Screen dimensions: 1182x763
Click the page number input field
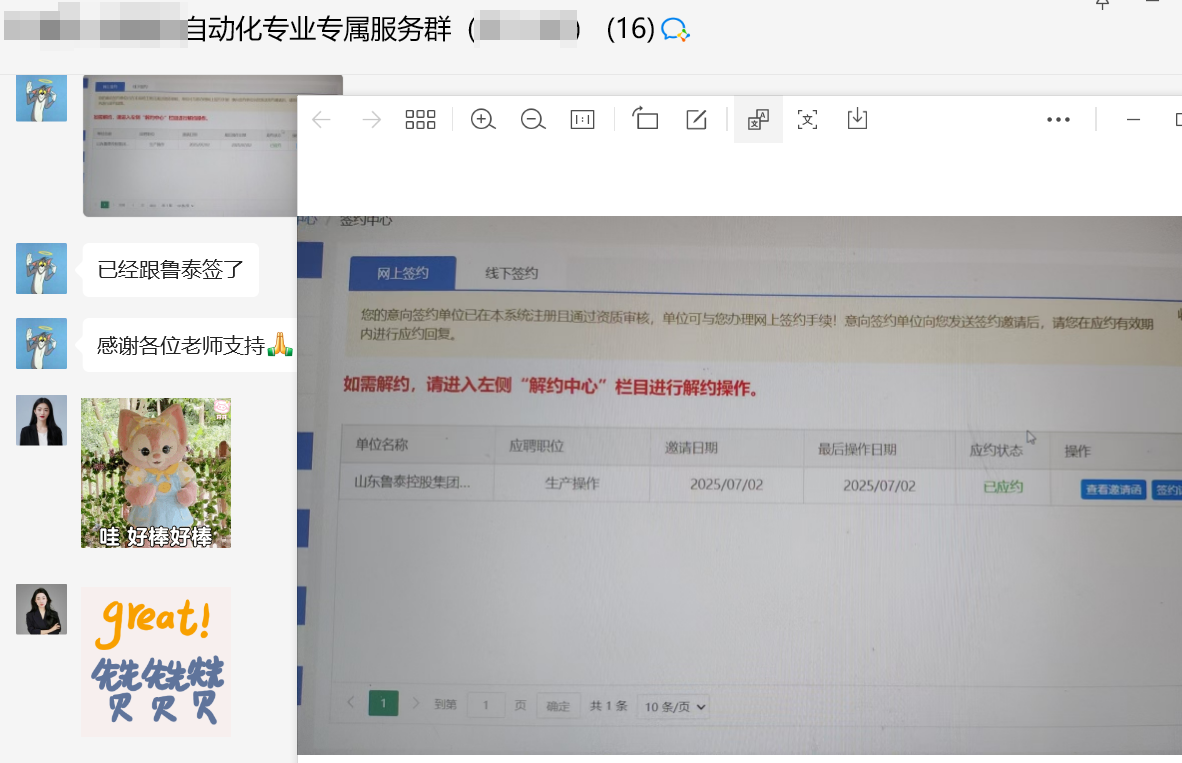pos(486,705)
